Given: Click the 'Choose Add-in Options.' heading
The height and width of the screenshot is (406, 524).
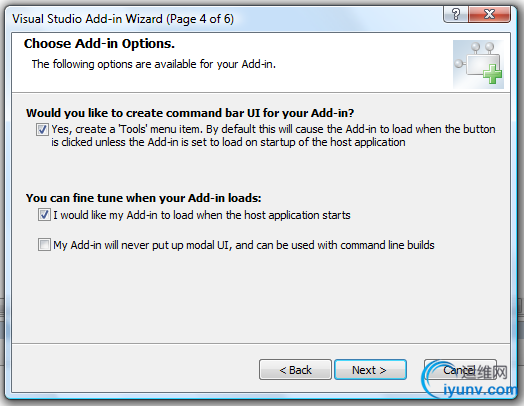Looking at the screenshot, I should click(x=99, y=44).
